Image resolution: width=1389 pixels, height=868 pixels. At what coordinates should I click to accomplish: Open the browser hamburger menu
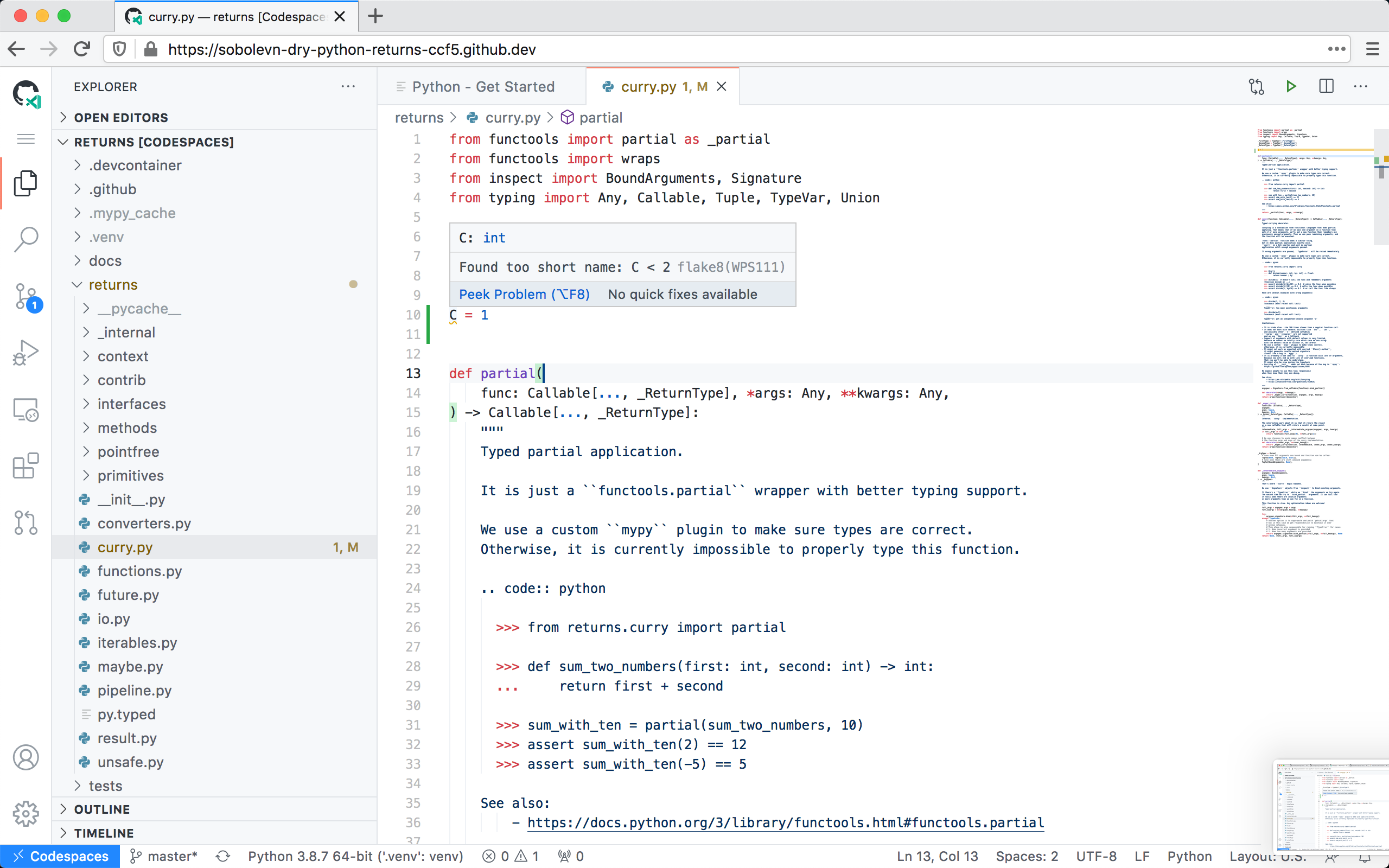click(1372, 49)
